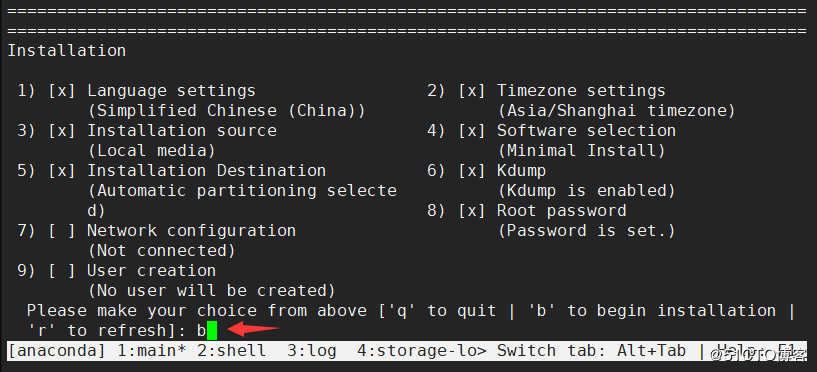Click the empty Network configuration checkbox

62,231
